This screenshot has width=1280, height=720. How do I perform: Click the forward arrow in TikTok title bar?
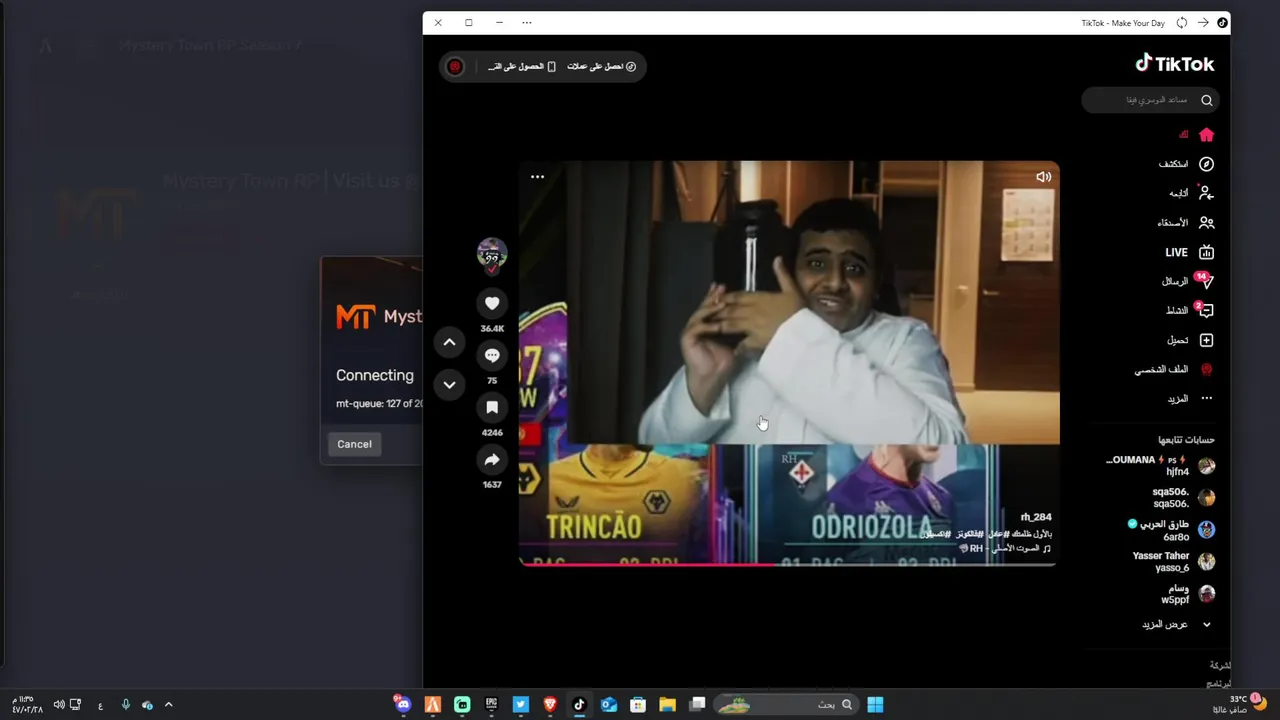(1203, 23)
